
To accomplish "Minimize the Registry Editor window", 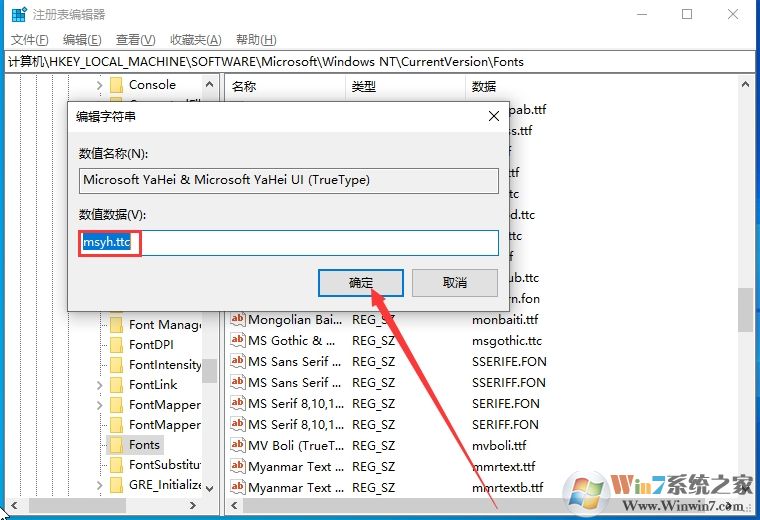I will tap(642, 14).
